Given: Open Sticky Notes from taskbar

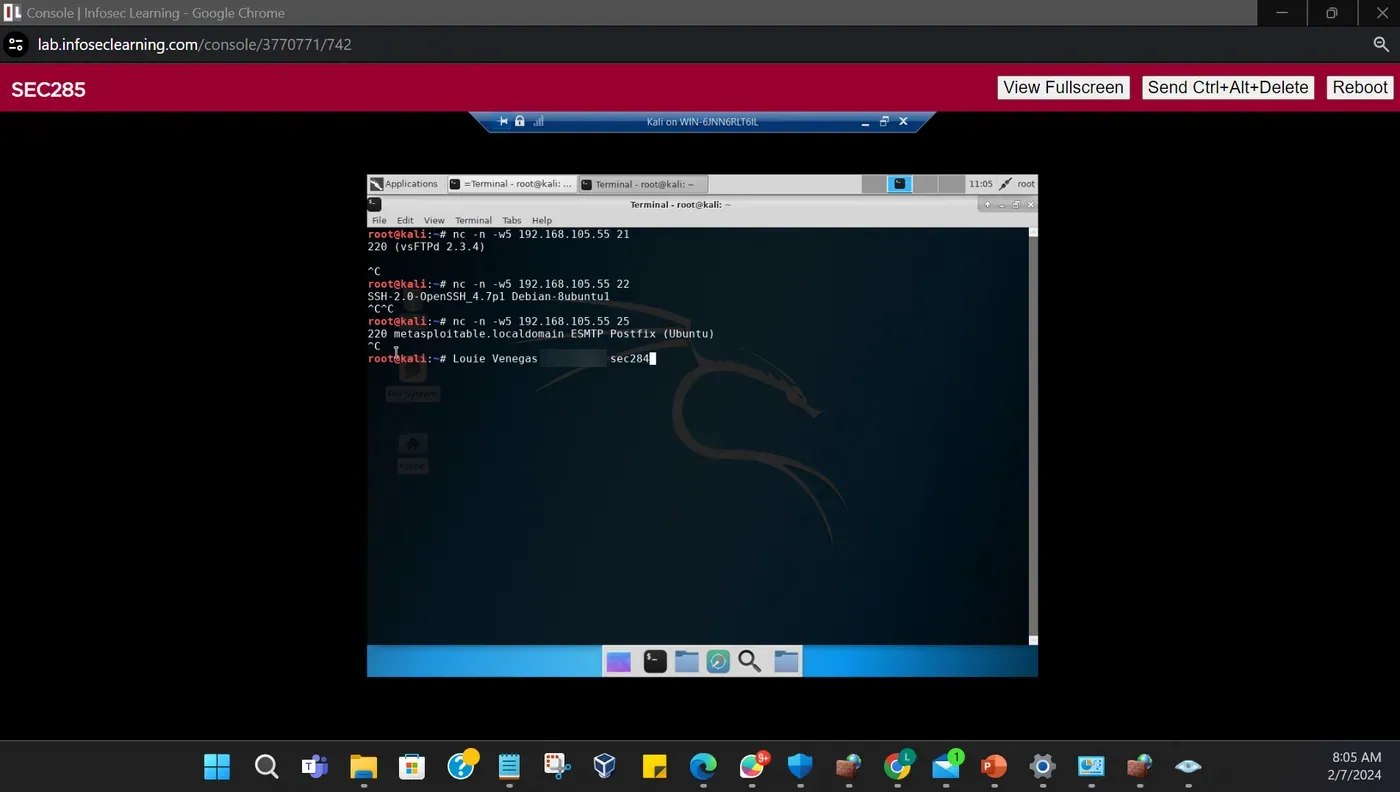Looking at the screenshot, I should click(654, 767).
